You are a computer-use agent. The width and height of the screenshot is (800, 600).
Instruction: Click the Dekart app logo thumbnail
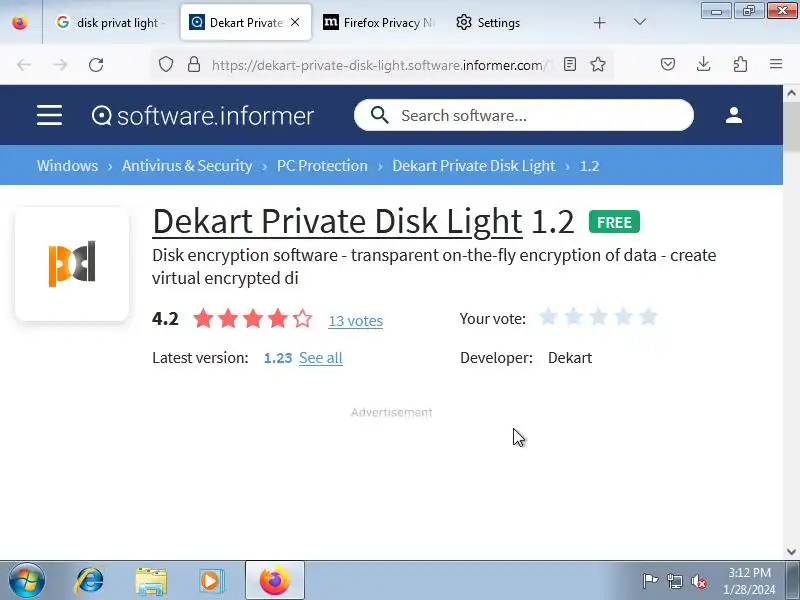pos(72,264)
